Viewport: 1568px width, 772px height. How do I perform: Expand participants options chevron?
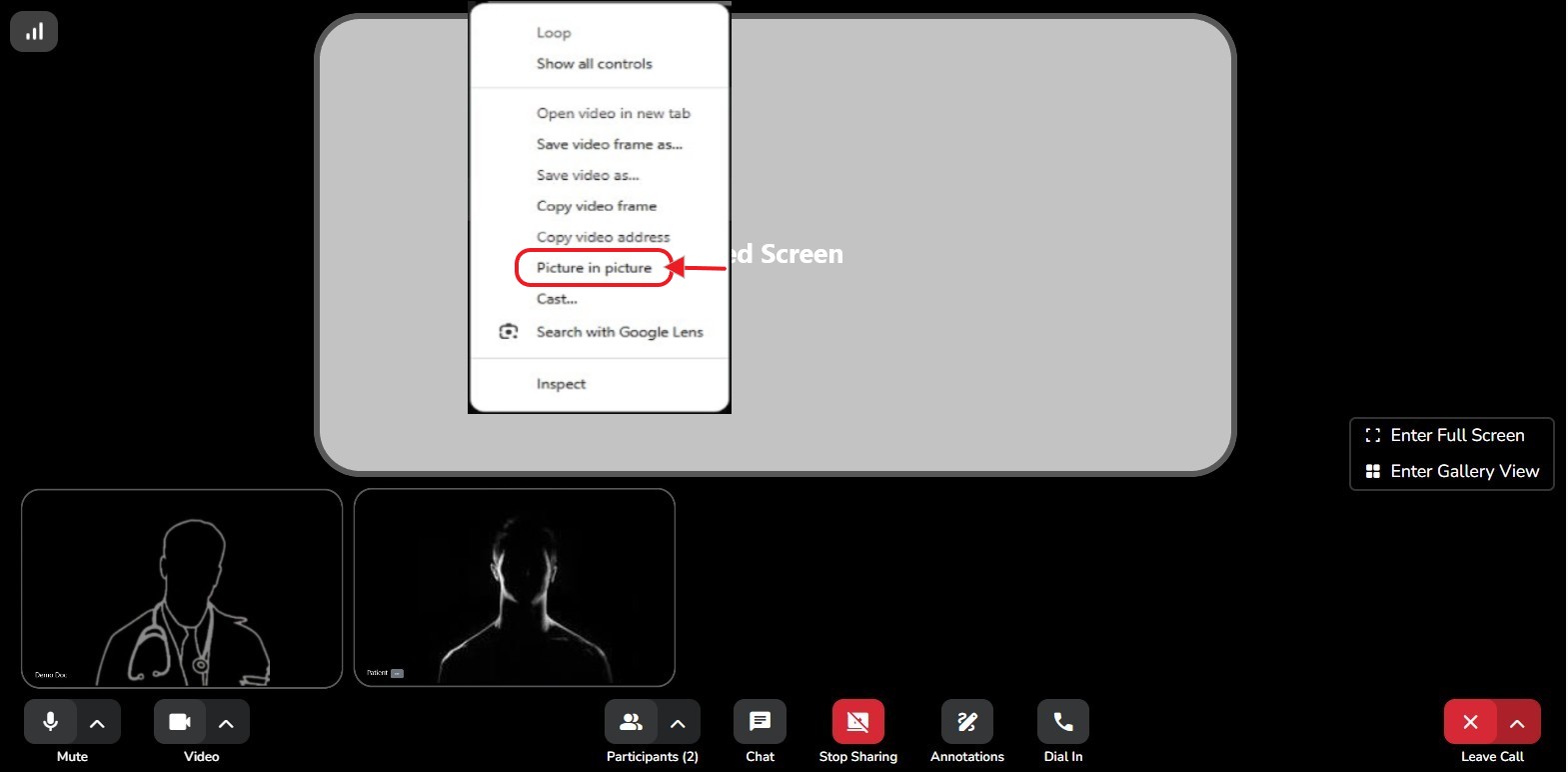[678, 723]
